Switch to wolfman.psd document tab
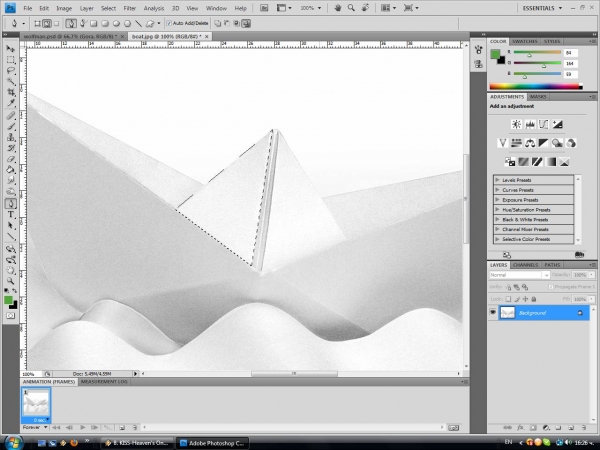The height and width of the screenshot is (450, 600). [x=73, y=36]
